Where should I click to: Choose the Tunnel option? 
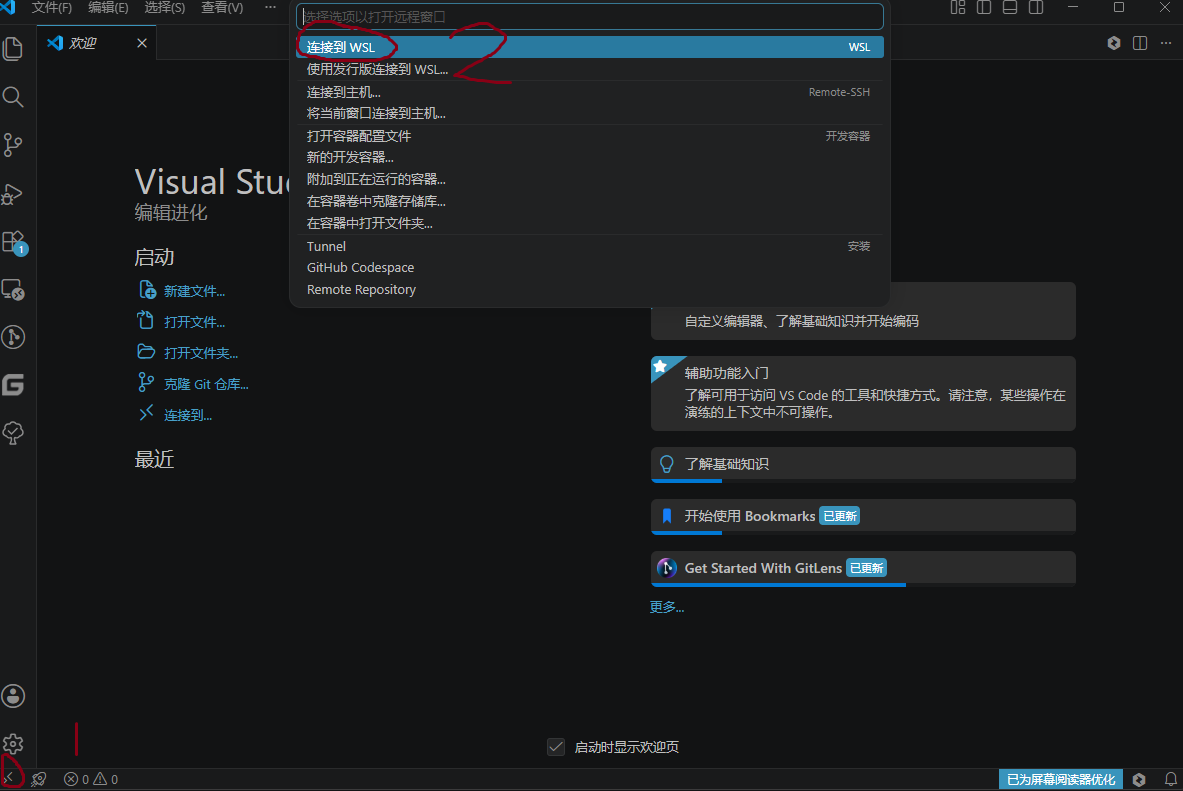(589, 246)
